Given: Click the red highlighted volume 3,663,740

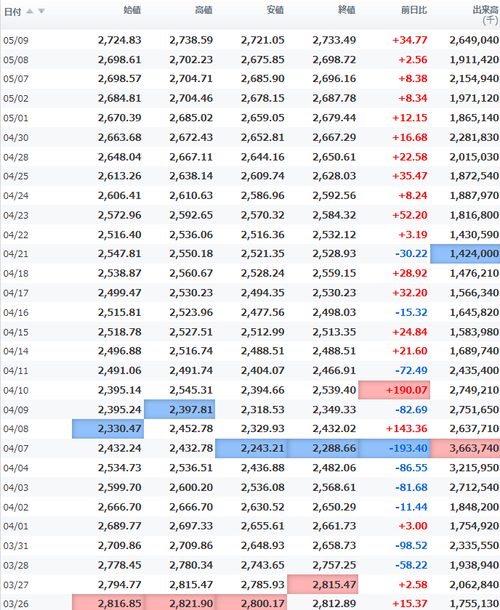Looking at the screenshot, I should 465,448.
